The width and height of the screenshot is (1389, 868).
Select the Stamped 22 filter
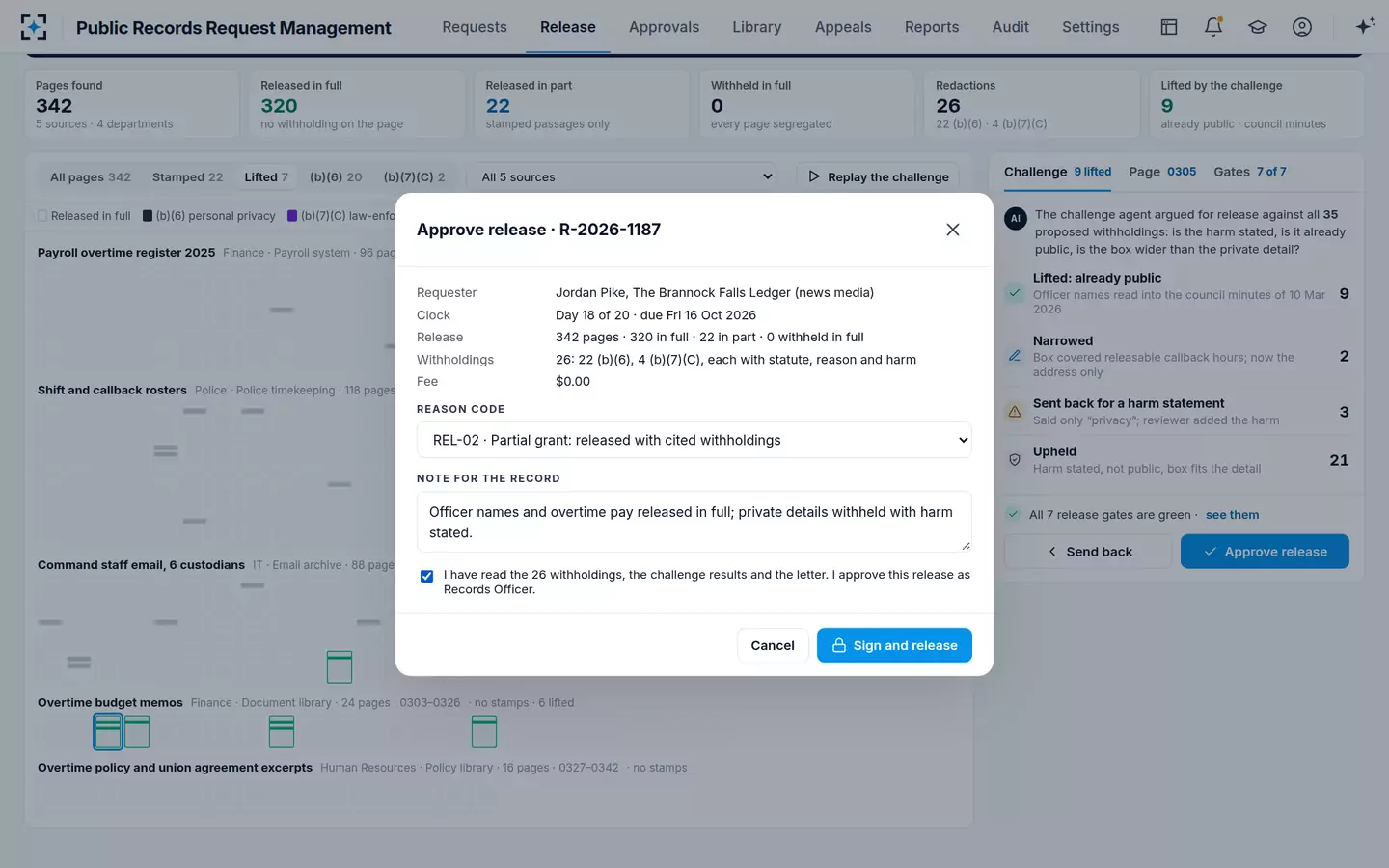click(187, 177)
